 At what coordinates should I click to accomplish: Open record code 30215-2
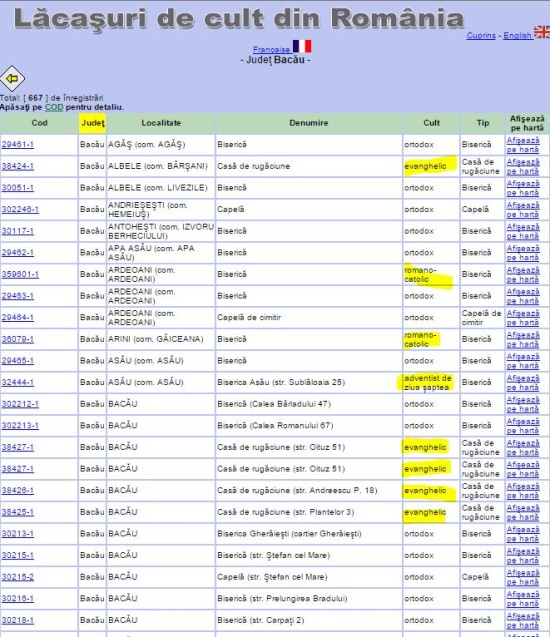click(x=18, y=577)
